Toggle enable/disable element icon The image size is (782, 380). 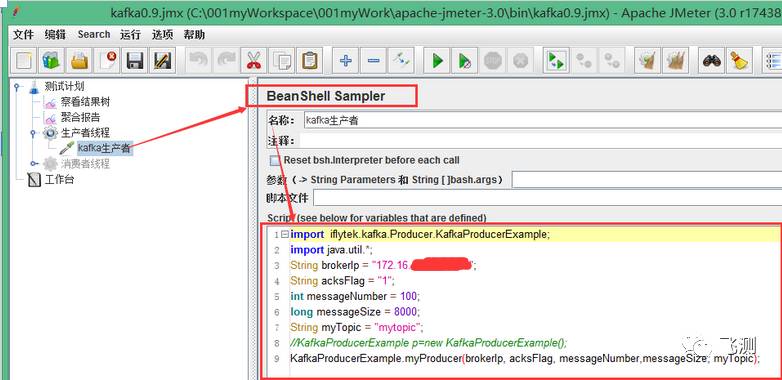[401, 61]
